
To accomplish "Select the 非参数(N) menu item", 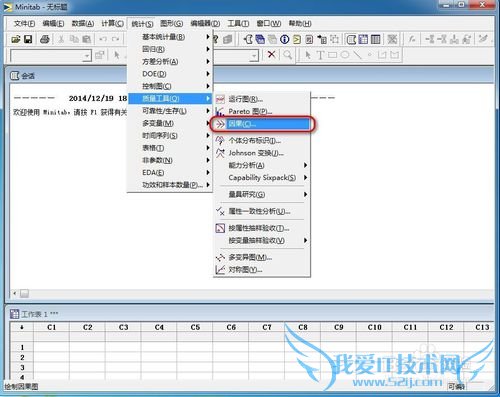I will (170, 160).
